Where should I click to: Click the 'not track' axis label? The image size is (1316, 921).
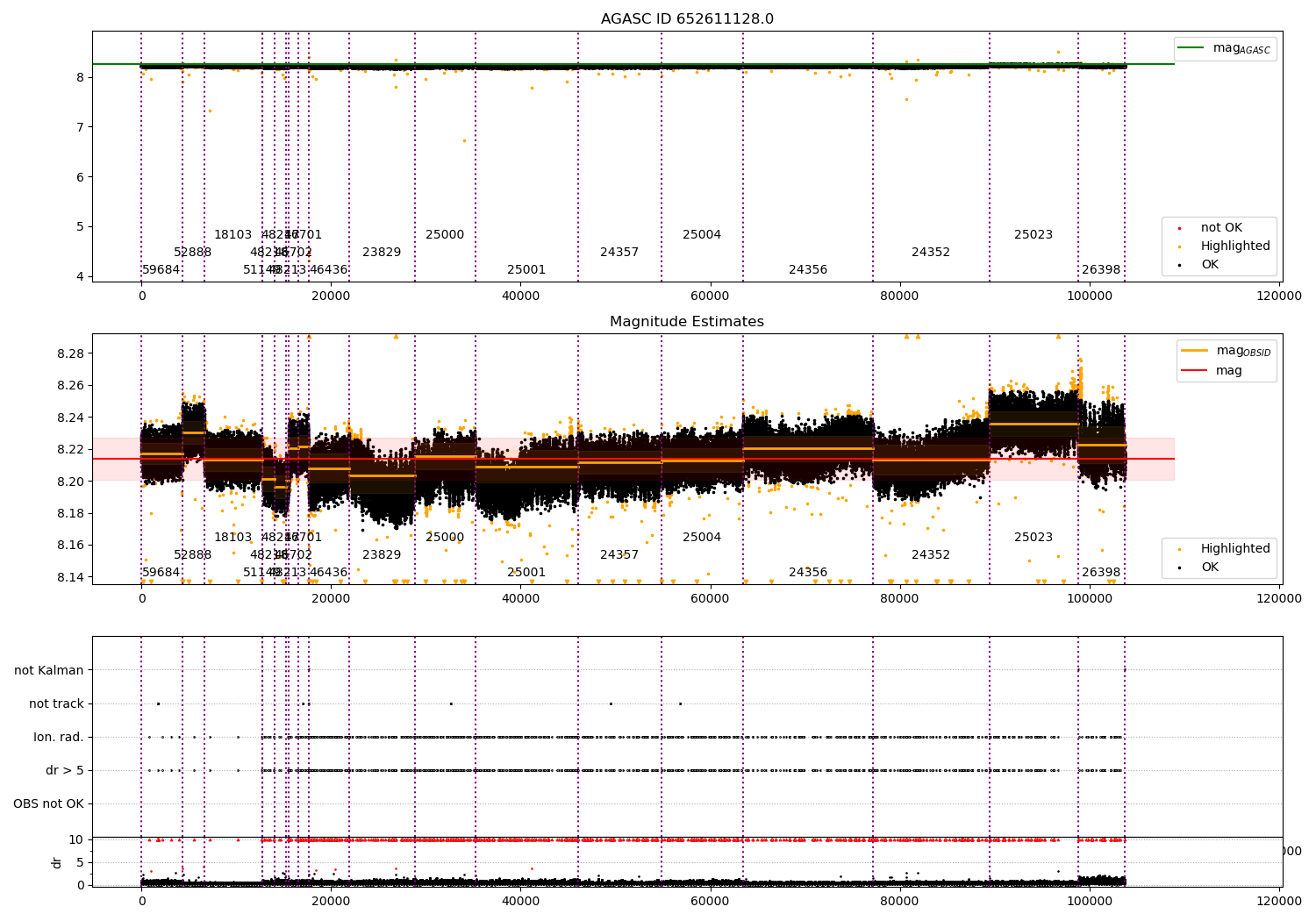[x=56, y=703]
